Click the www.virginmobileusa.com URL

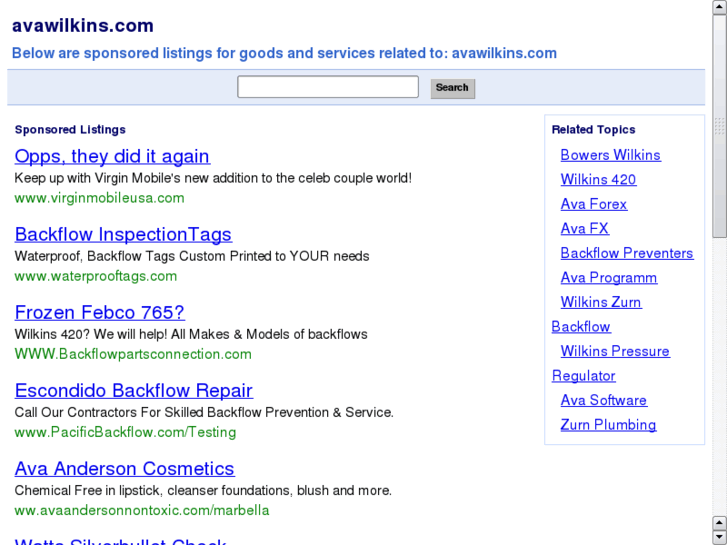pos(99,198)
